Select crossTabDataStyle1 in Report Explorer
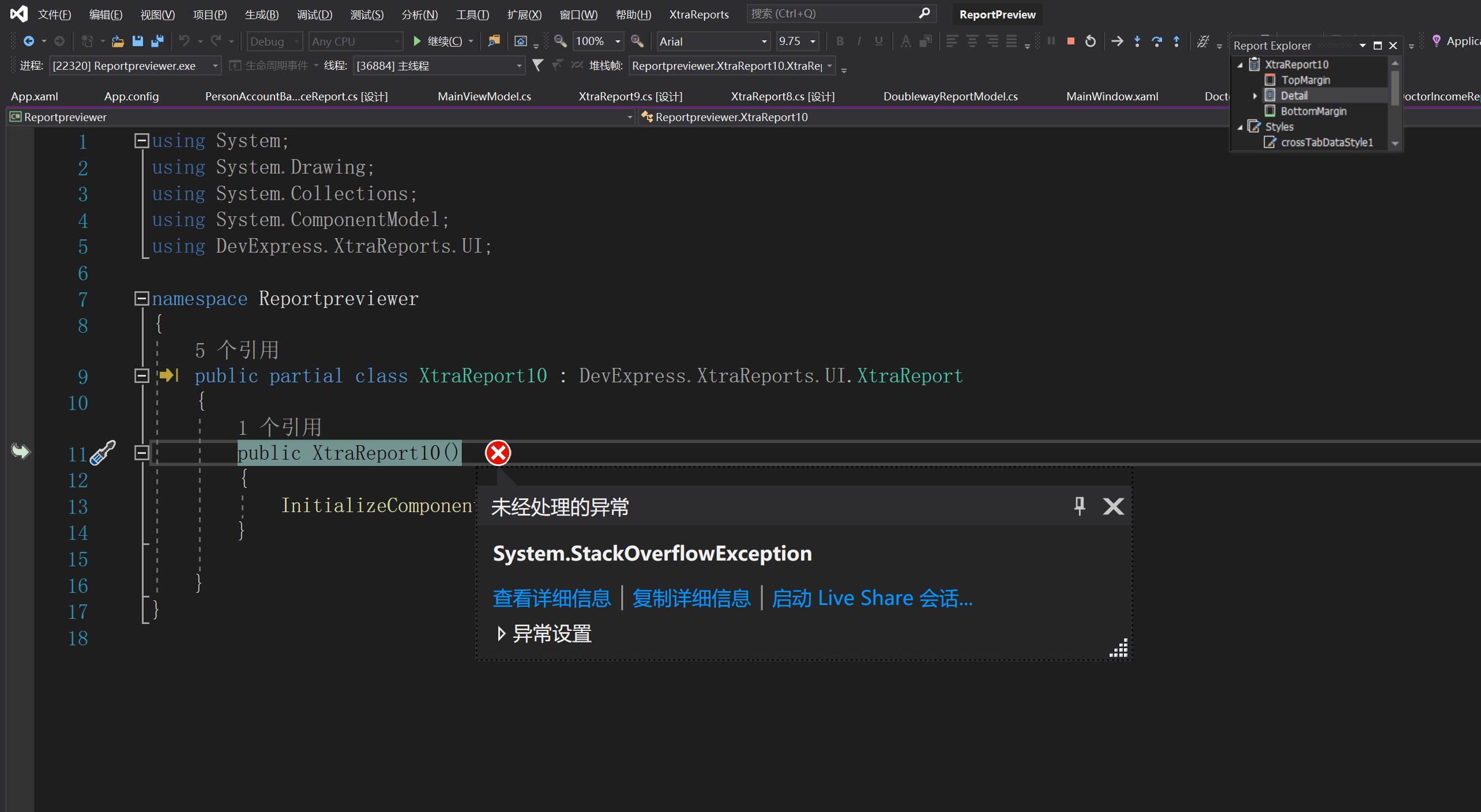Image resolution: width=1481 pixels, height=812 pixels. tap(1327, 142)
